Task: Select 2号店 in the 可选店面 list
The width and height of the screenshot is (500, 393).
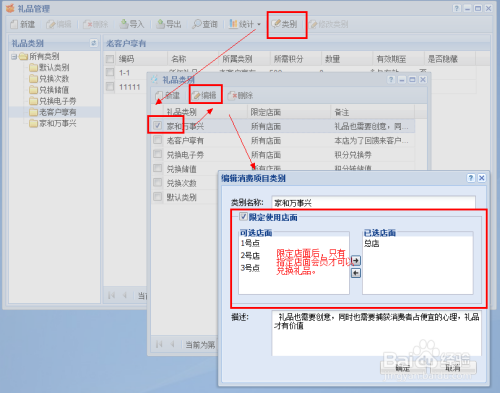Action: (250, 256)
